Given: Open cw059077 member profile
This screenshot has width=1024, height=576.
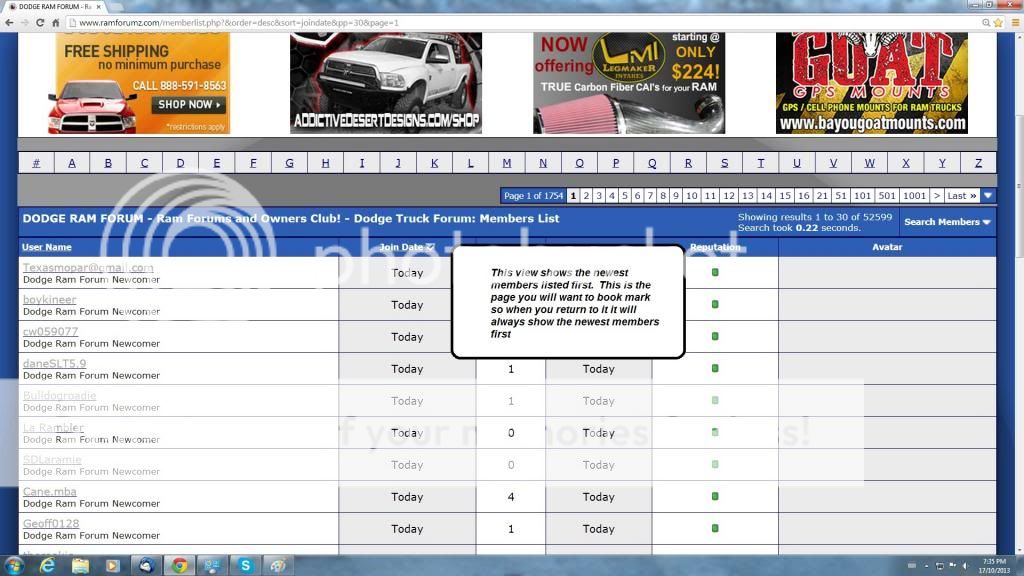Looking at the screenshot, I should 50,331.
